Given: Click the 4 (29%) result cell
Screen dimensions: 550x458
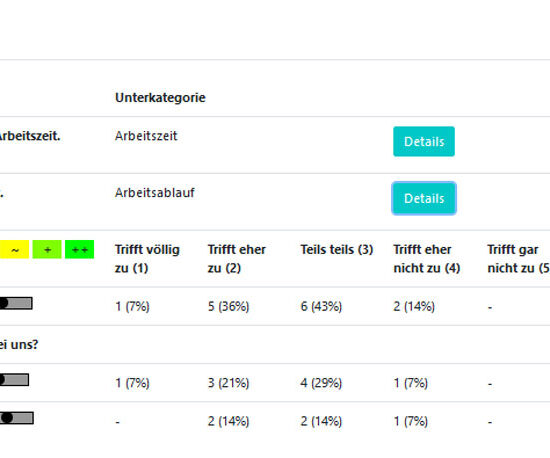Looking at the screenshot, I should pos(321,383).
